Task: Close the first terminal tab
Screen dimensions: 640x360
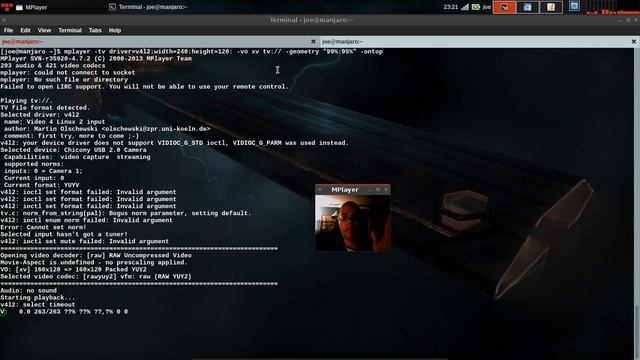Action: [x=313, y=42]
